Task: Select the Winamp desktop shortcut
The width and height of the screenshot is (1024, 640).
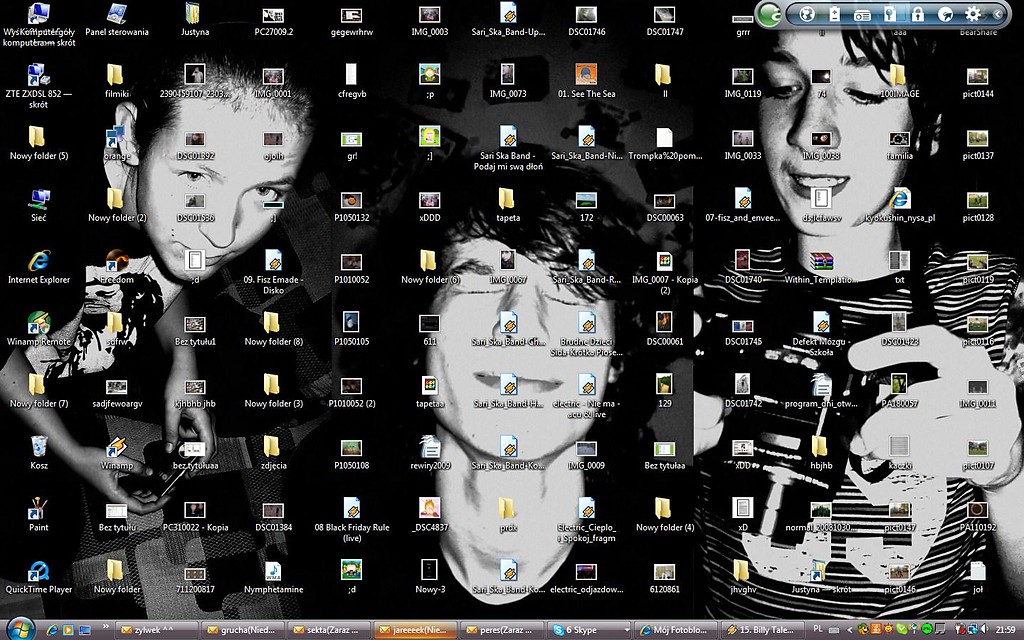Action: (x=117, y=453)
